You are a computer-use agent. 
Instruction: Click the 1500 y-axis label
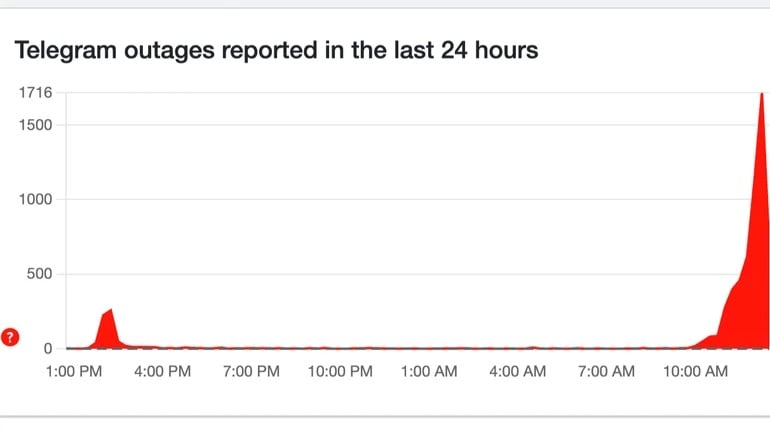[37, 125]
